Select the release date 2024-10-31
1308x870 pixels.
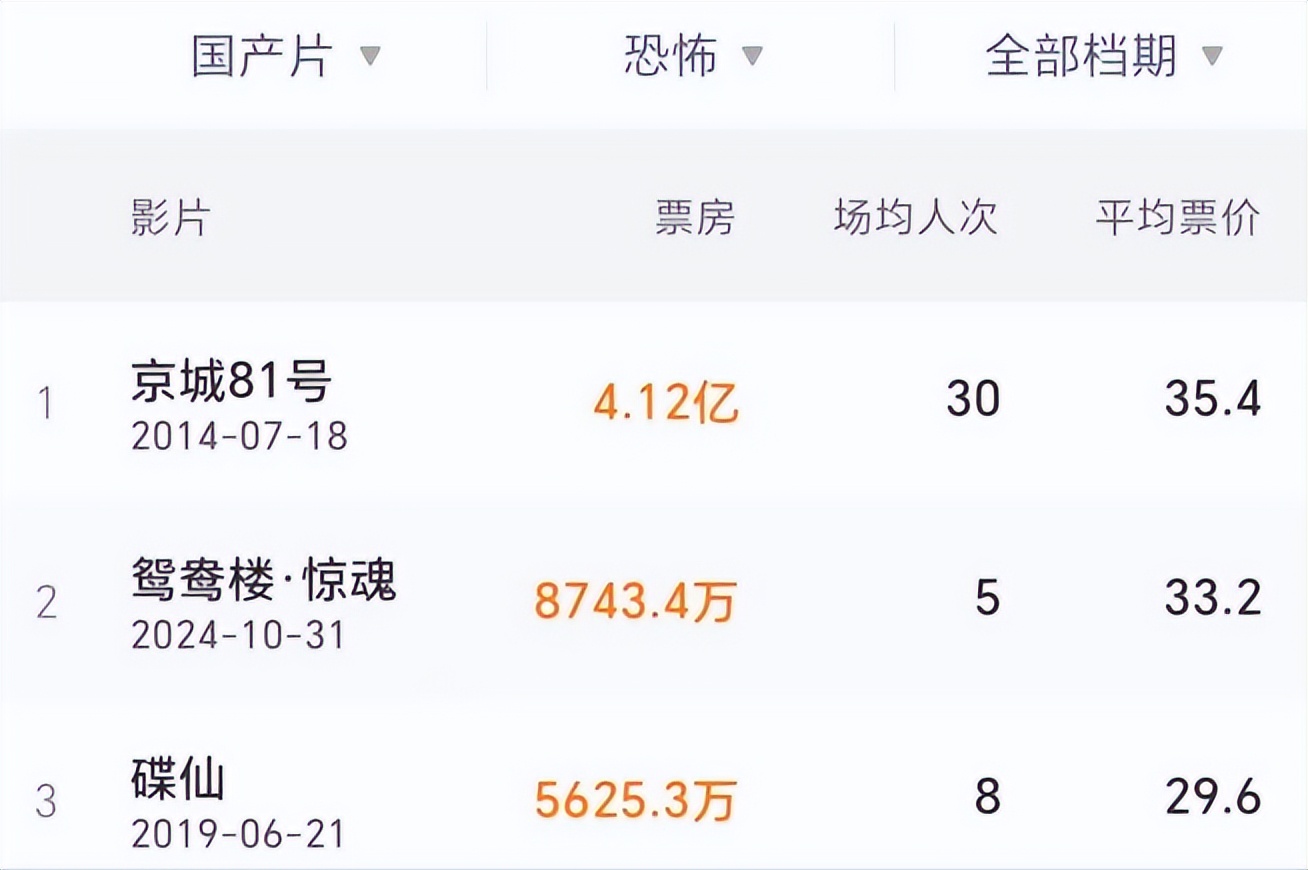point(238,636)
